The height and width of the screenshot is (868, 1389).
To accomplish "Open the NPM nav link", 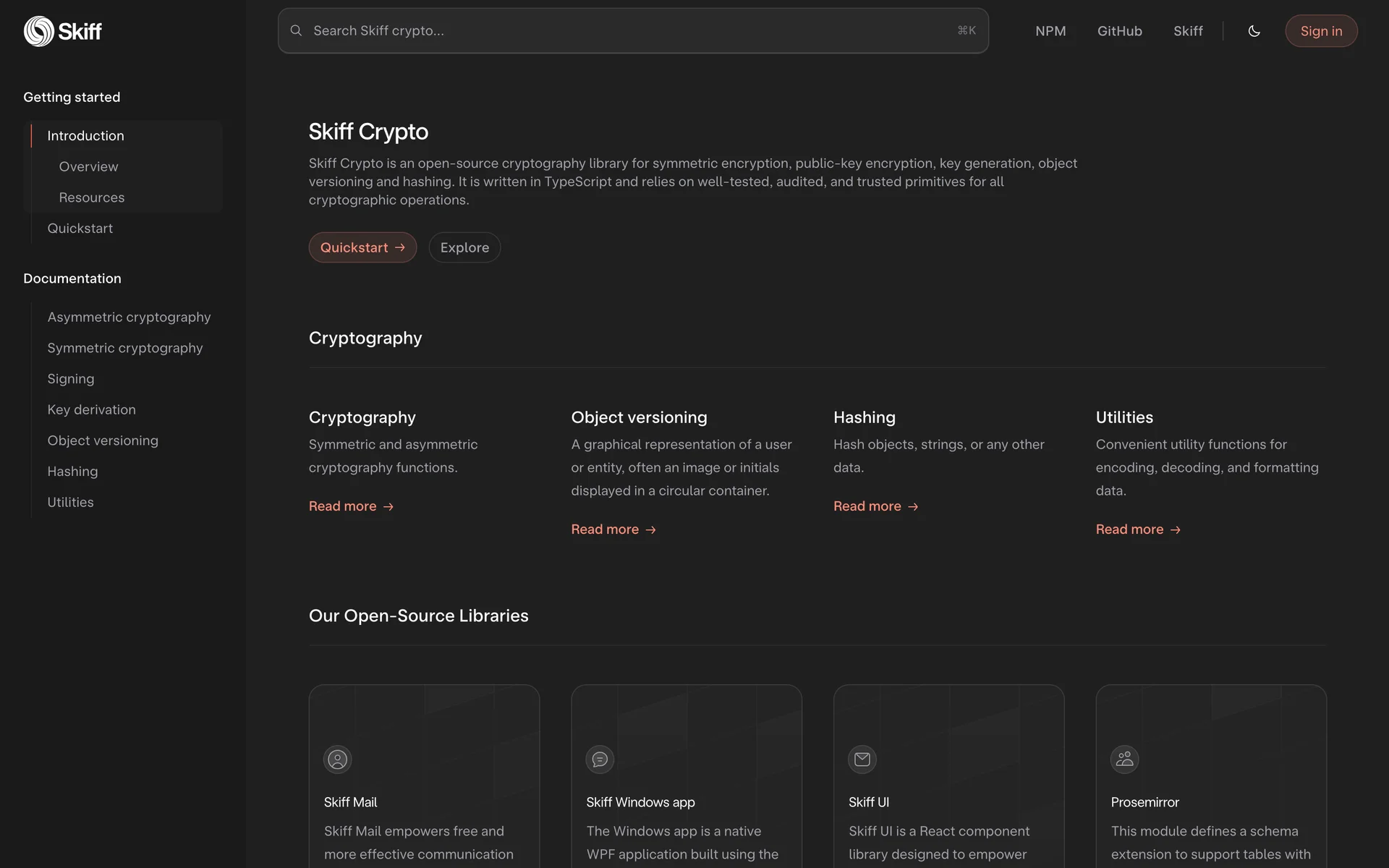I will click(1050, 31).
